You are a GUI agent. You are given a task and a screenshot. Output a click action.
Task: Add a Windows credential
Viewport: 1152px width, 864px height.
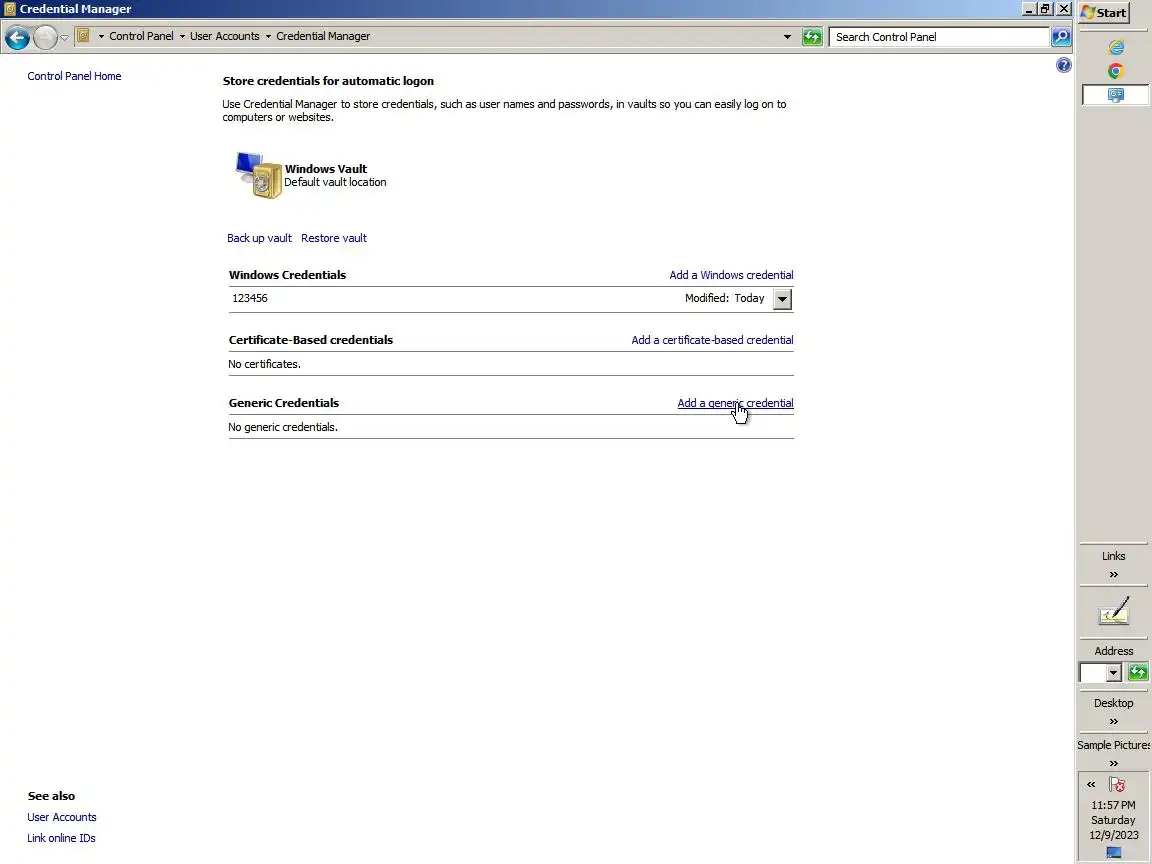(x=731, y=275)
